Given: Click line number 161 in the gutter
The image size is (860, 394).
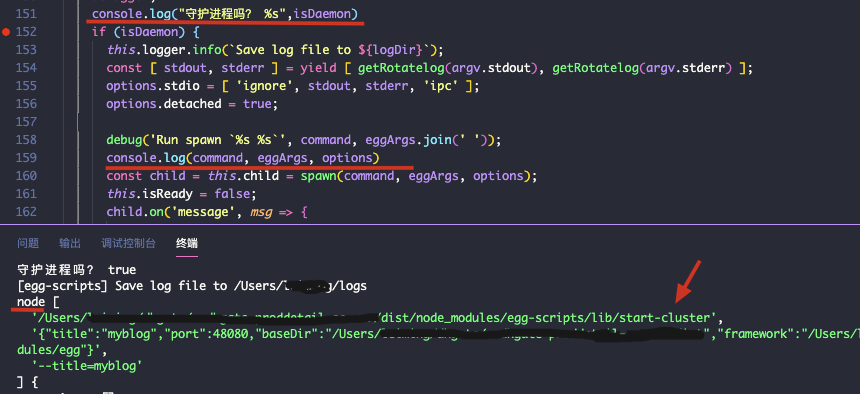Looking at the screenshot, I should [26, 194].
